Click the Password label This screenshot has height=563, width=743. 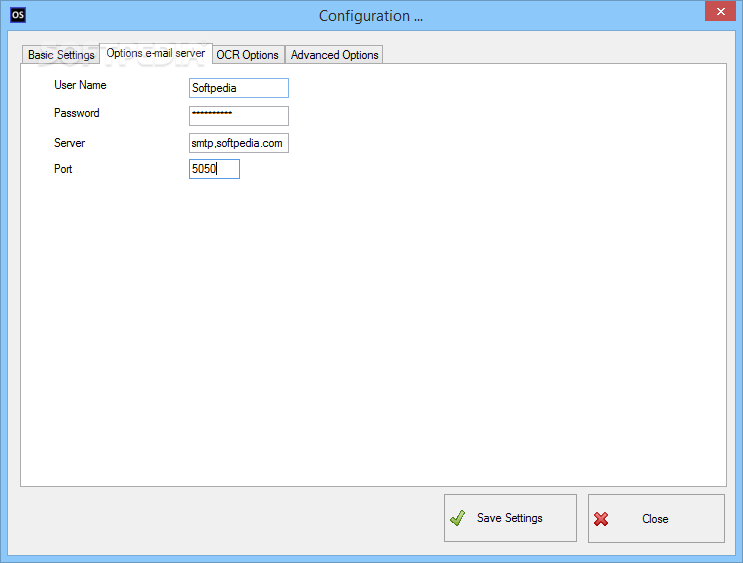coord(77,113)
